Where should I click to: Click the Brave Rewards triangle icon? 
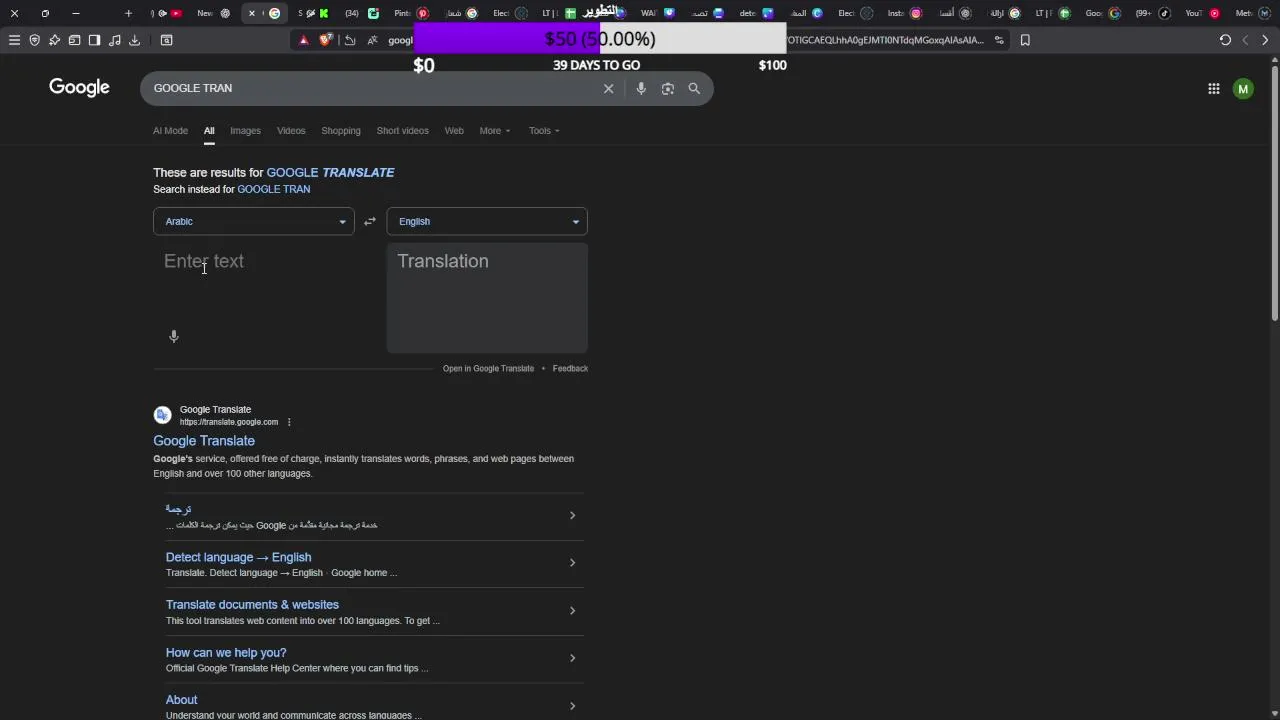304,40
